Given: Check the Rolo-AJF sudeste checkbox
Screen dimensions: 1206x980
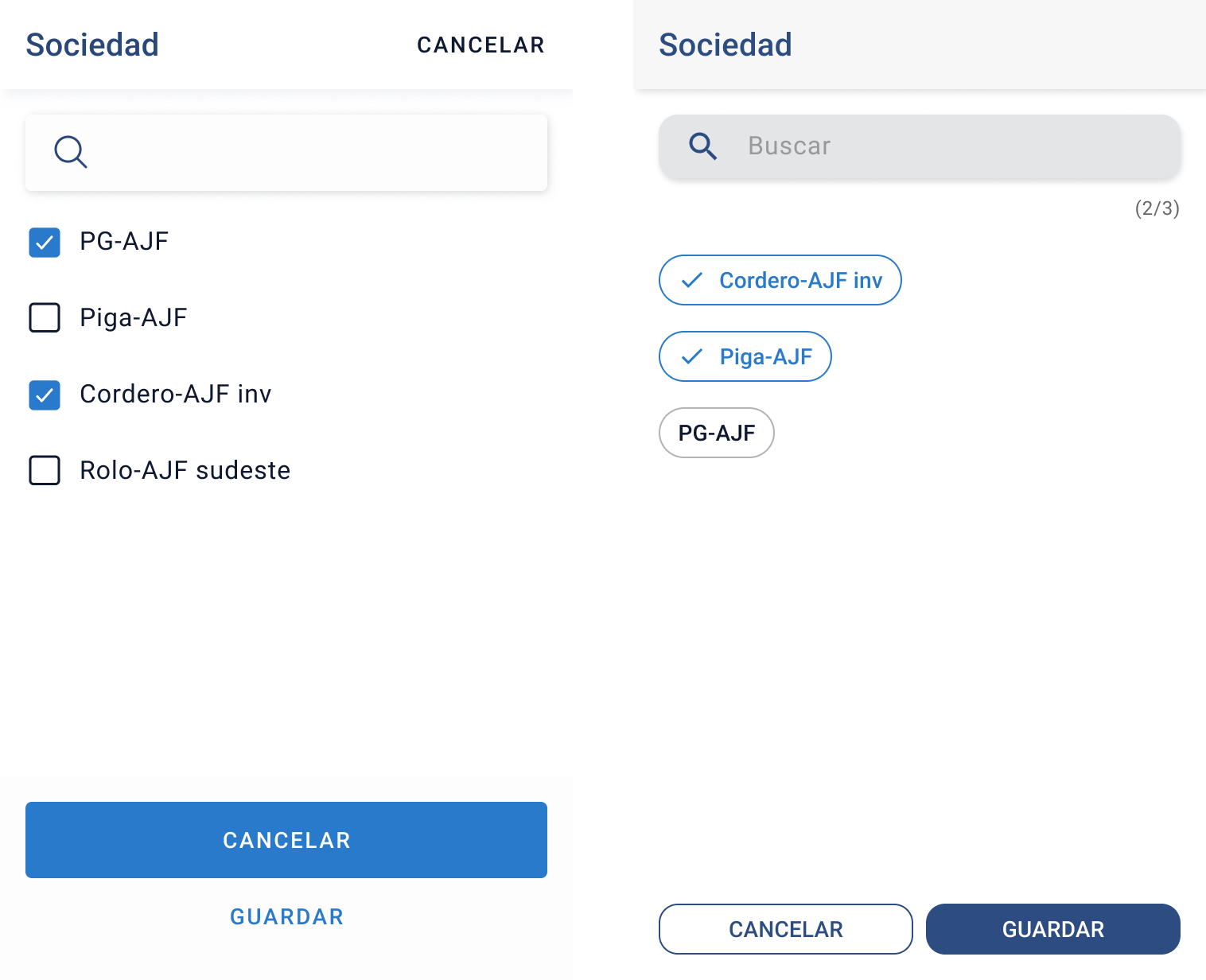Looking at the screenshot, I should (x=45, y=470).
